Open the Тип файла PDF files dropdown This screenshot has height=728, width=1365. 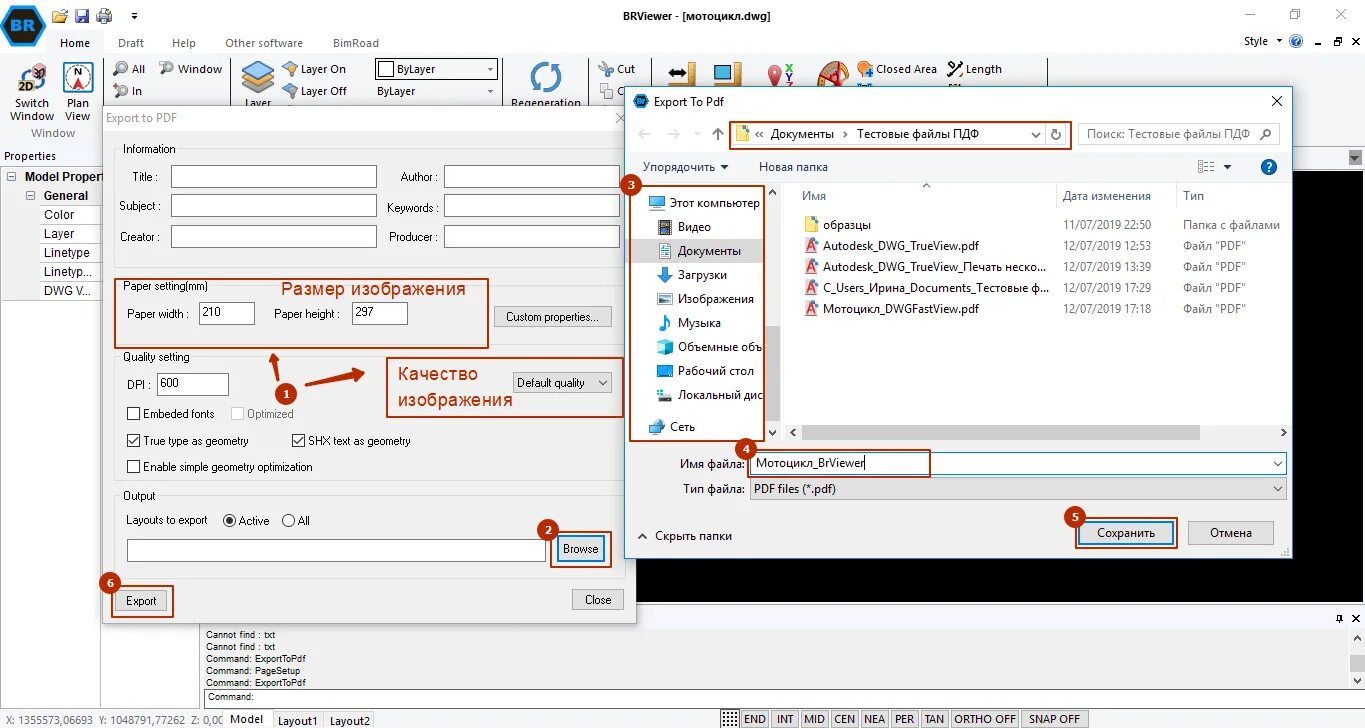(x=1018, y=489)
